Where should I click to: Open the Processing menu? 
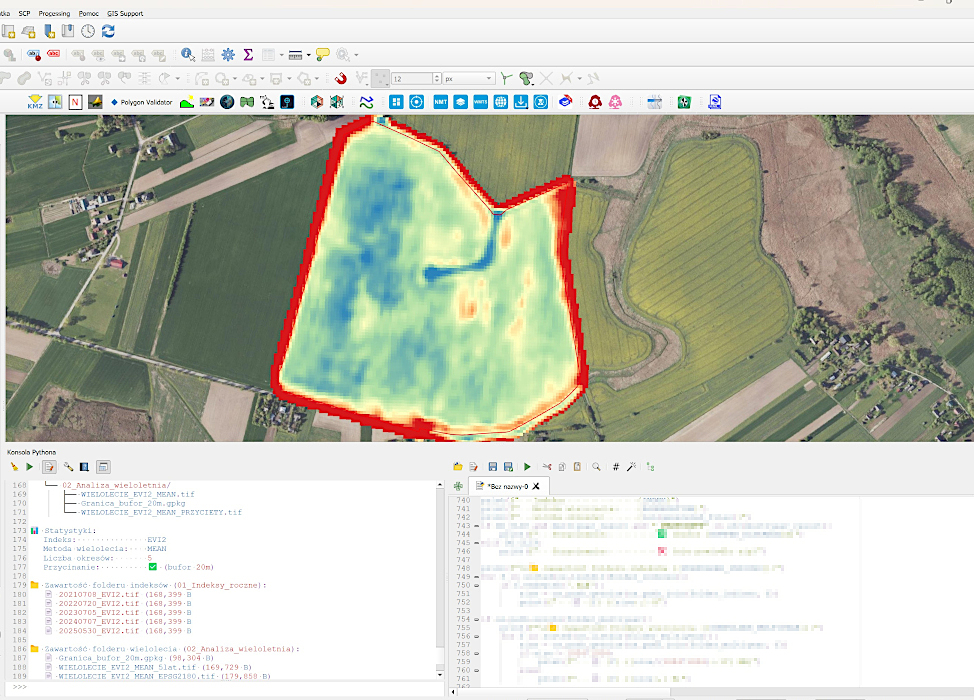click(54, 13)
